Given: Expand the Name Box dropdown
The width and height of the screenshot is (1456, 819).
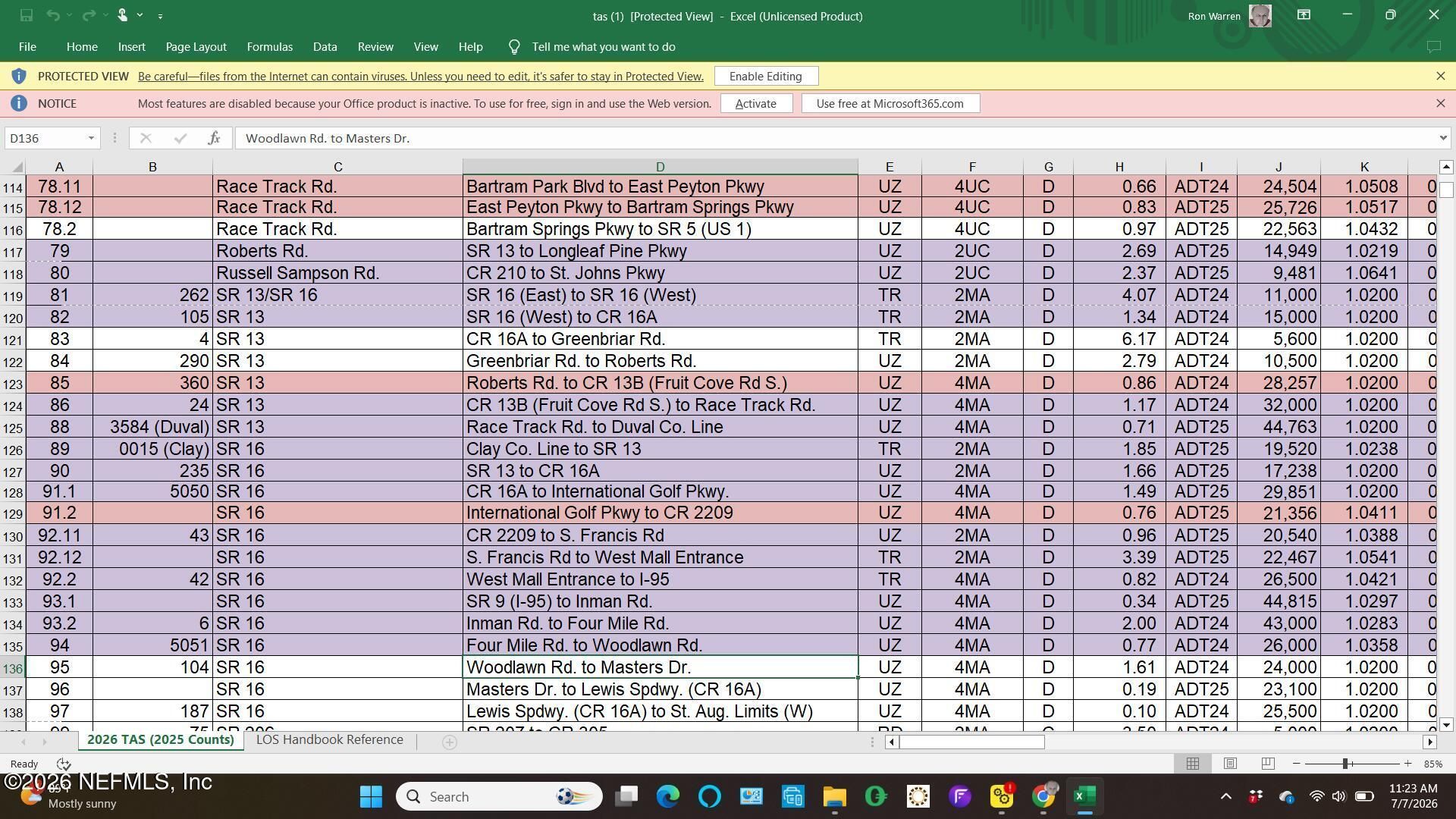Looking at the screenshot, I should pos(91,138).
